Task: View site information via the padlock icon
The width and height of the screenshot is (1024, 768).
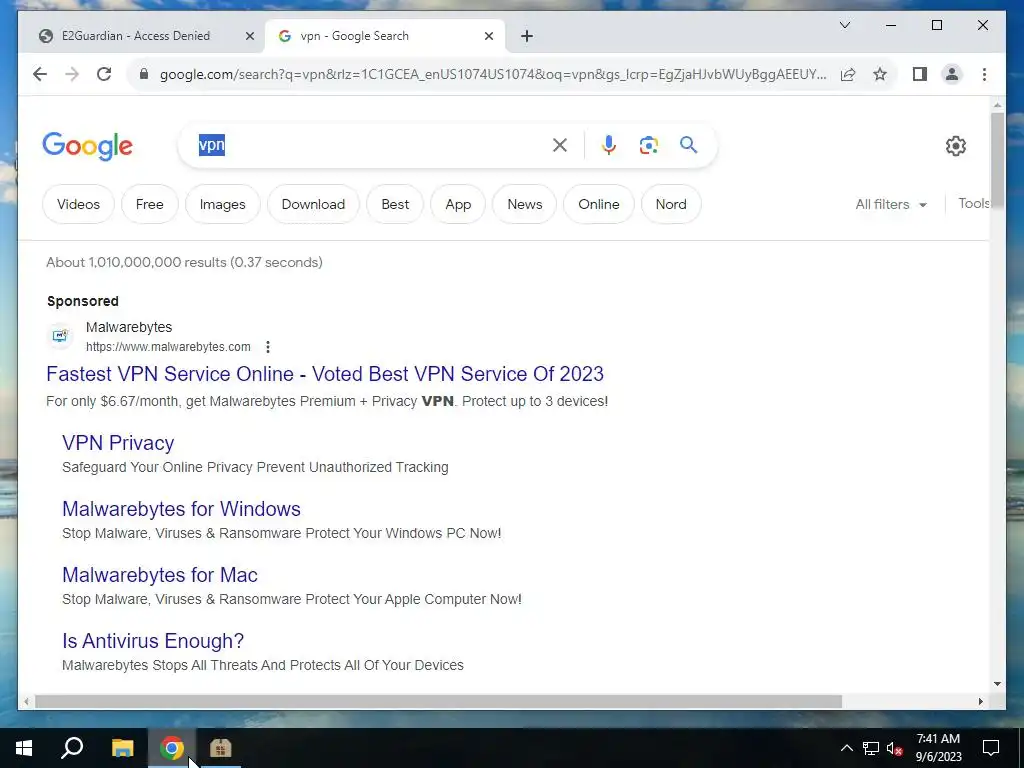Action: pyautogui.click(x=144, y=74)
